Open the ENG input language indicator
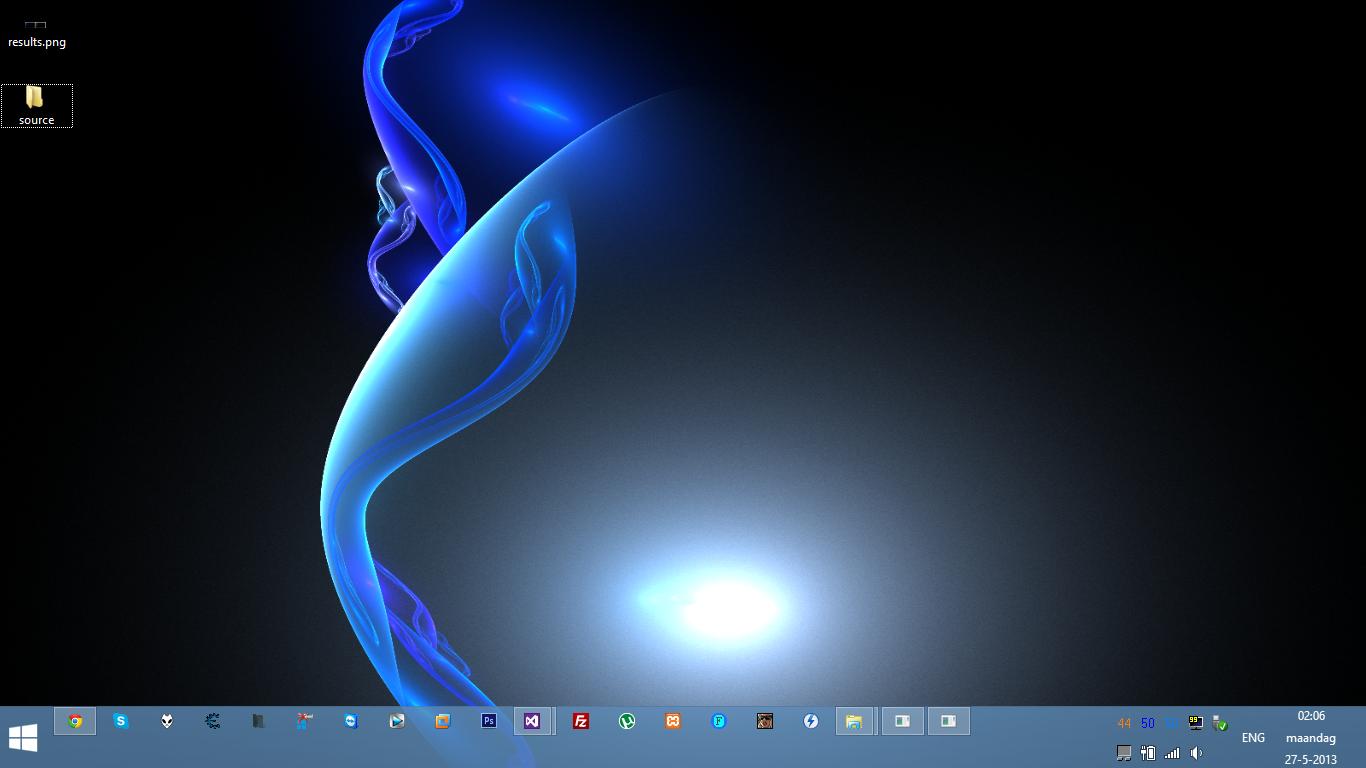The image size is (1366, 768). 1253,738
